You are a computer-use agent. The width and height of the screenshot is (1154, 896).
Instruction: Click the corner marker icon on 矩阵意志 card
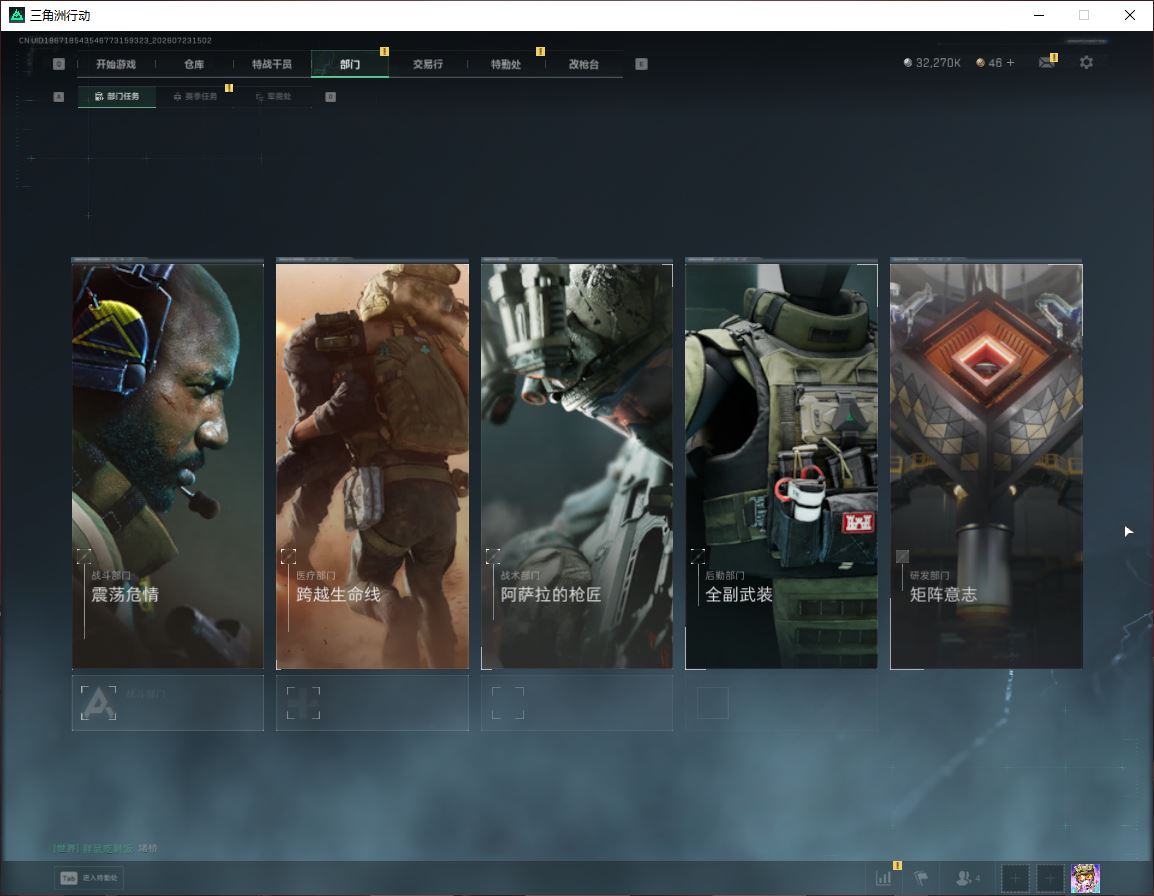coord(902,556)
